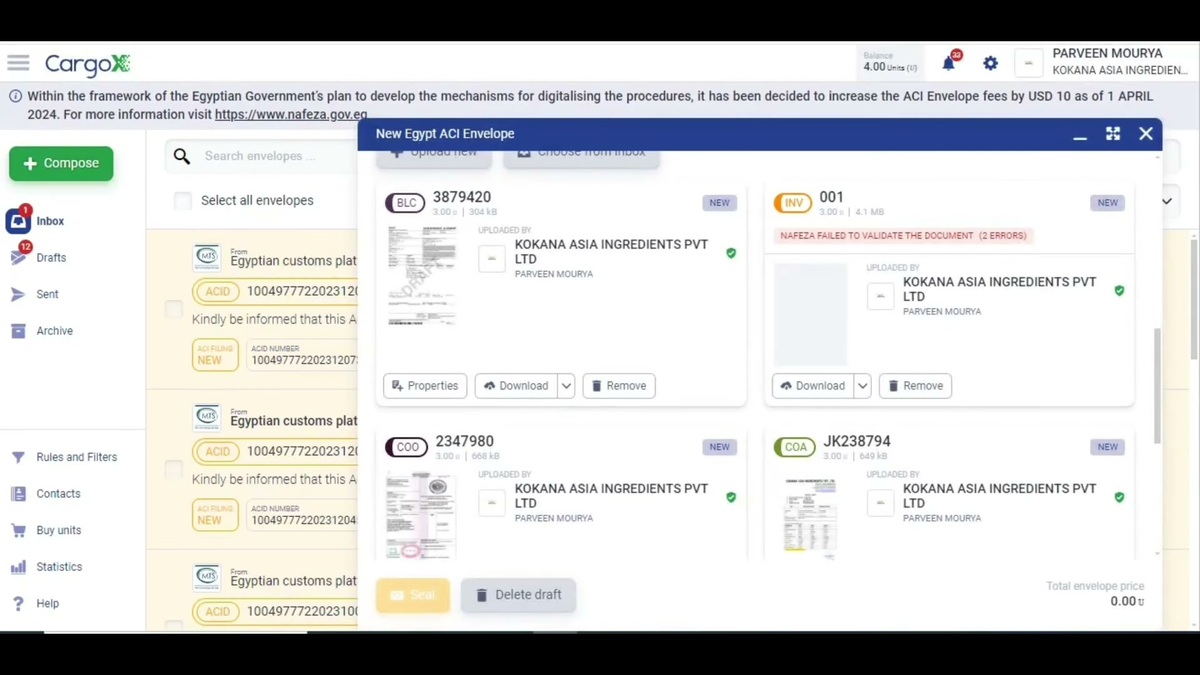Open the Archive folder
The image size is (1200, 675).
click(54, 331)
